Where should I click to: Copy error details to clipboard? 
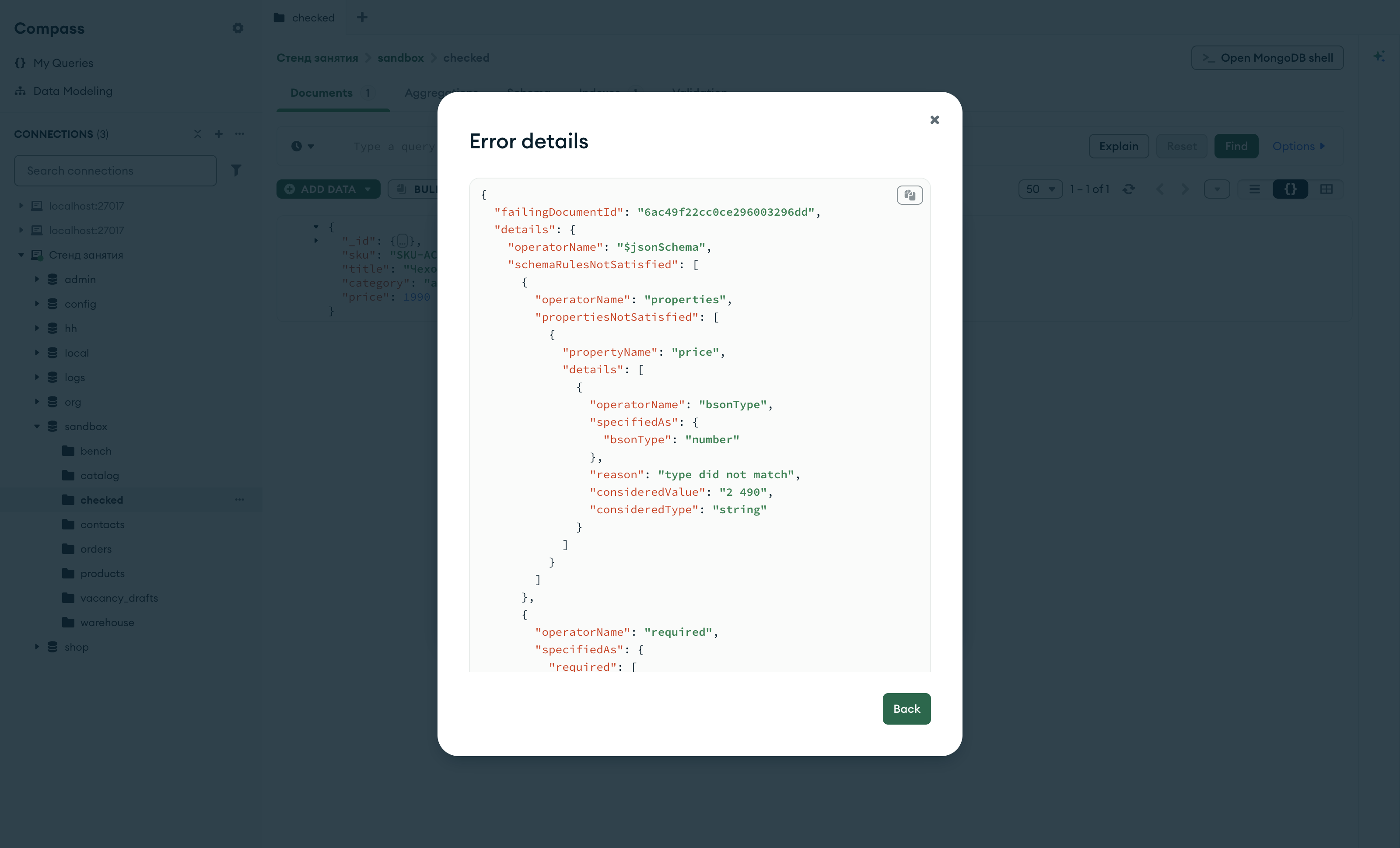tap(909, 195)
